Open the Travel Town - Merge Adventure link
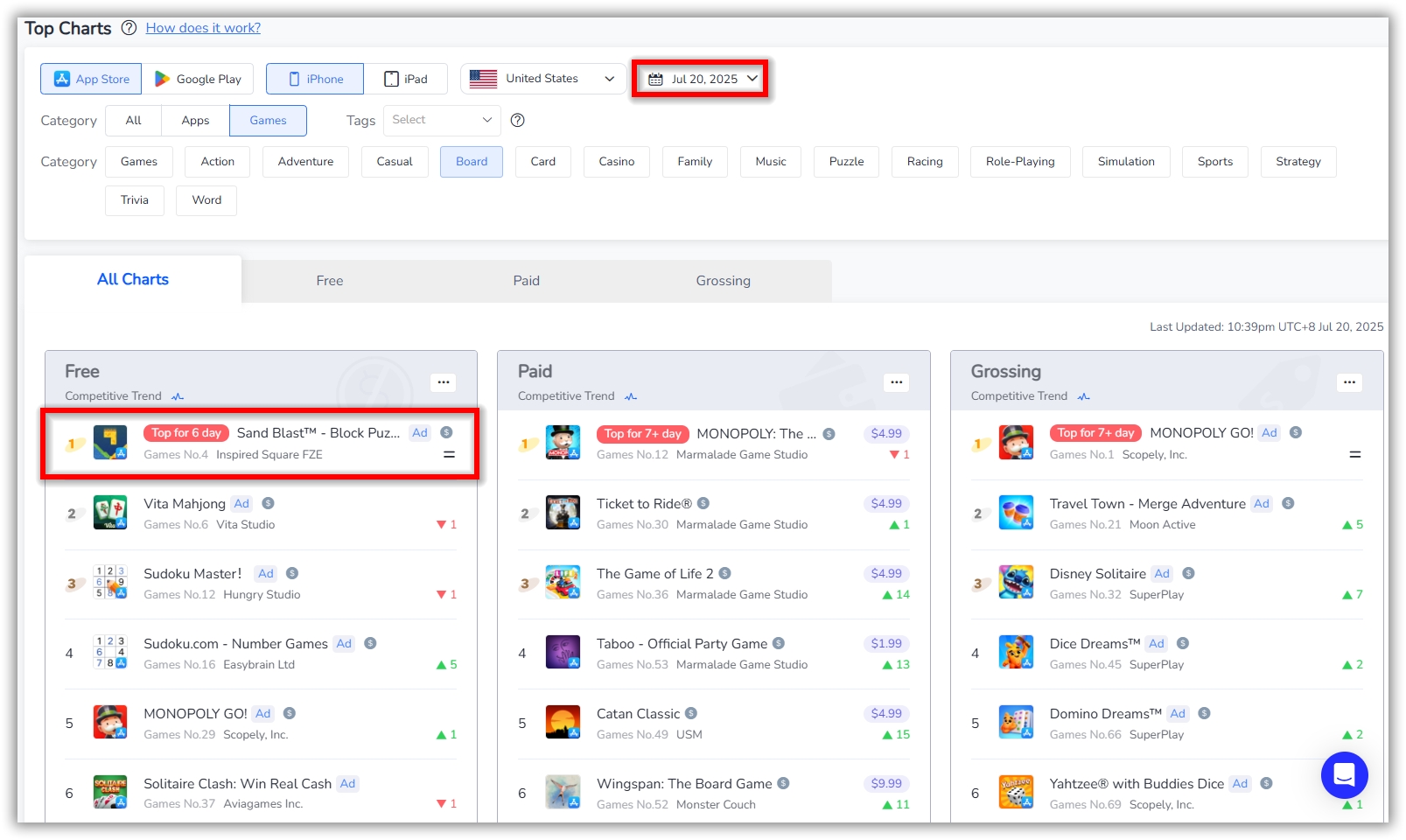1406x840 pixels. 1148,504
